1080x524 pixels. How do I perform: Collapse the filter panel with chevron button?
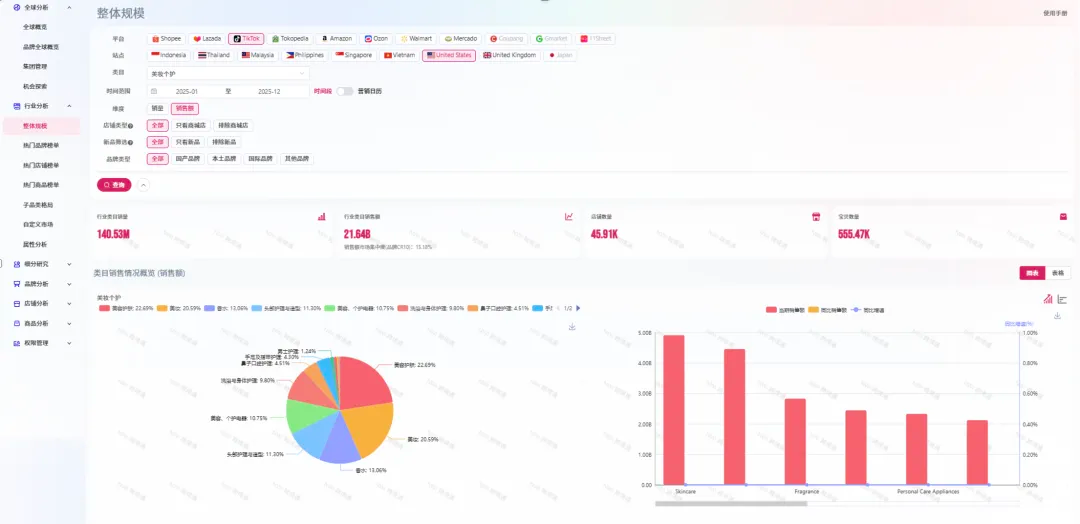click(143, 185)
